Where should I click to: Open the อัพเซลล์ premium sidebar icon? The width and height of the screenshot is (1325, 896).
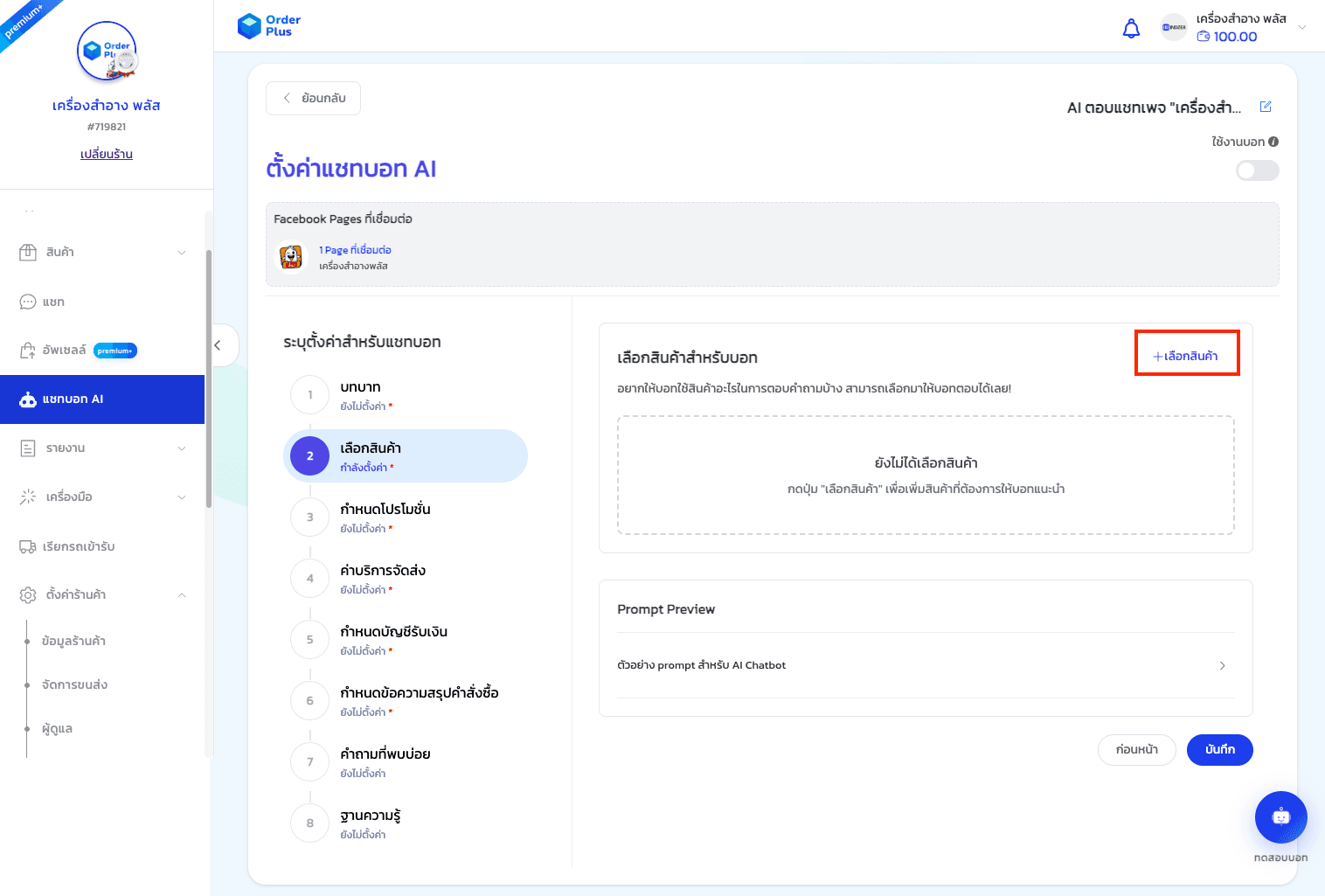29,350
